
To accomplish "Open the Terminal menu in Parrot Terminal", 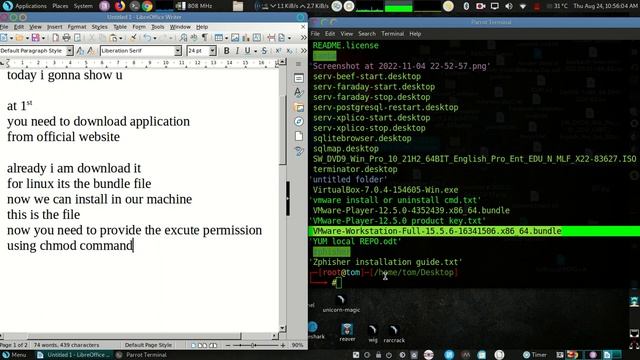I will tap(392, 34).
